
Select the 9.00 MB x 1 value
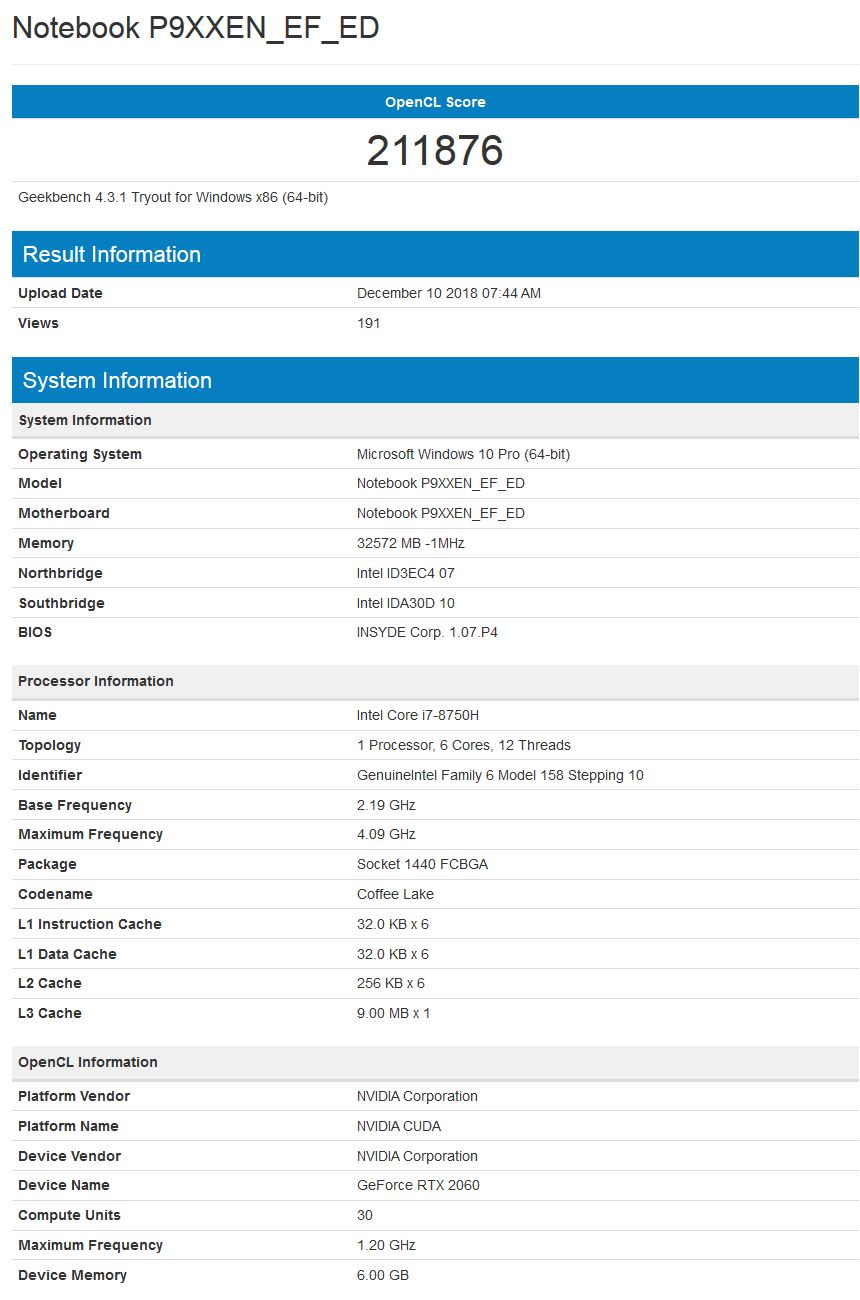click(x=394, y=1013)
